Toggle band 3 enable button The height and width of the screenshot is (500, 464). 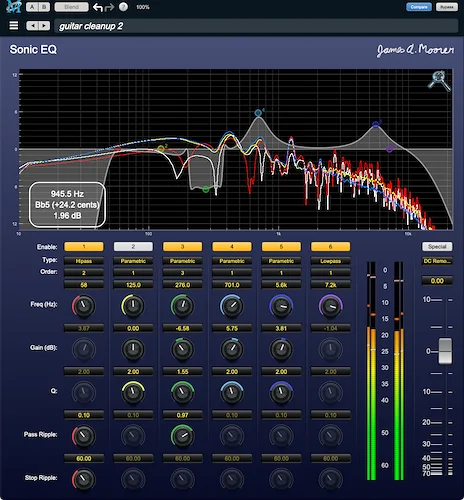coord(182,247)
